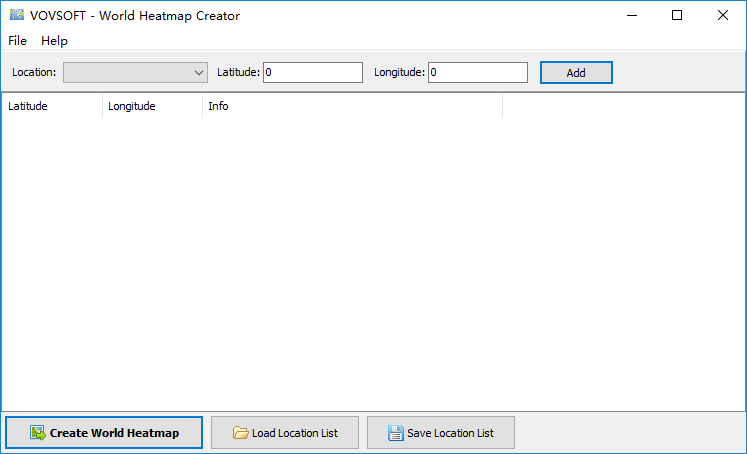Open the File menu
This screenshot has width=747, height=454.
[x=17, y=40]
